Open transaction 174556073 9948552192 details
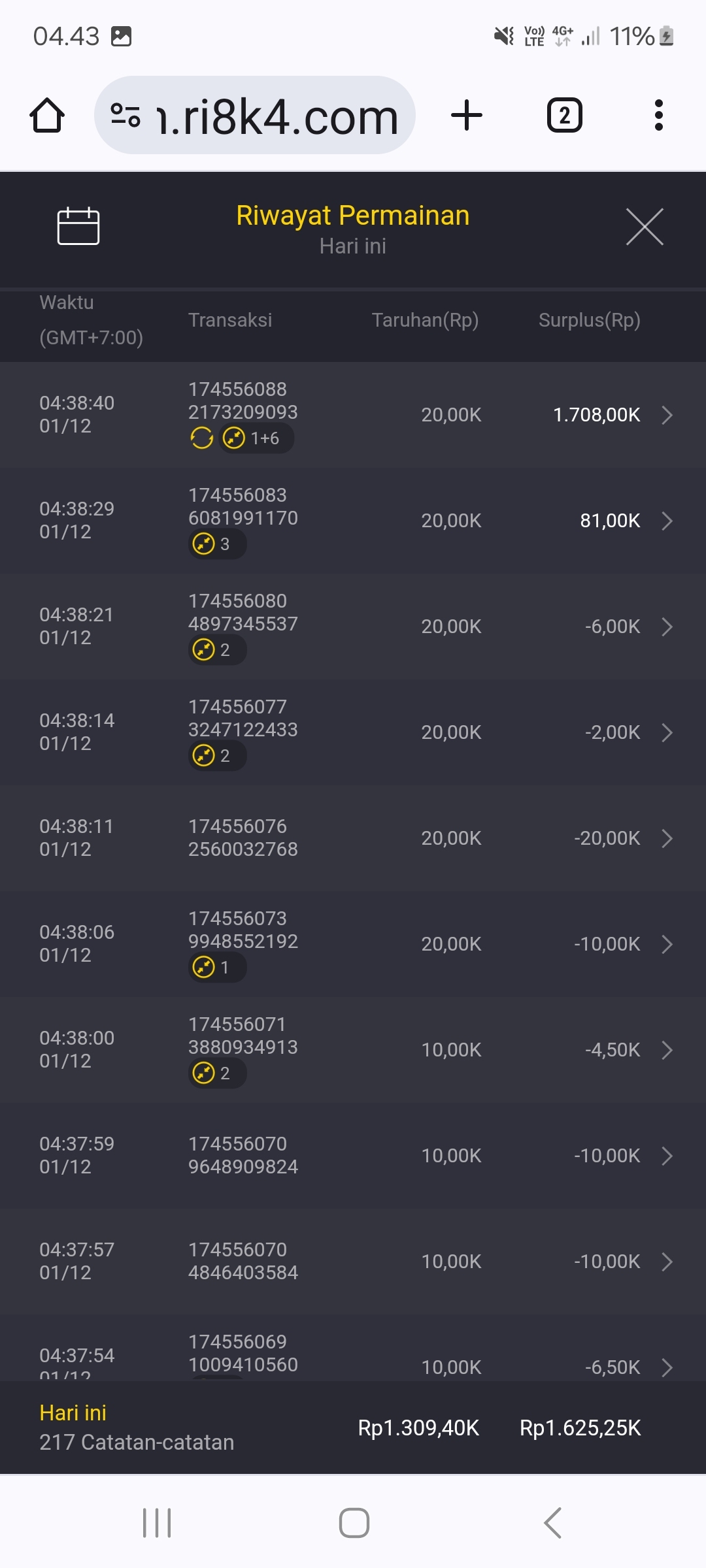 (x=243, y=930)
